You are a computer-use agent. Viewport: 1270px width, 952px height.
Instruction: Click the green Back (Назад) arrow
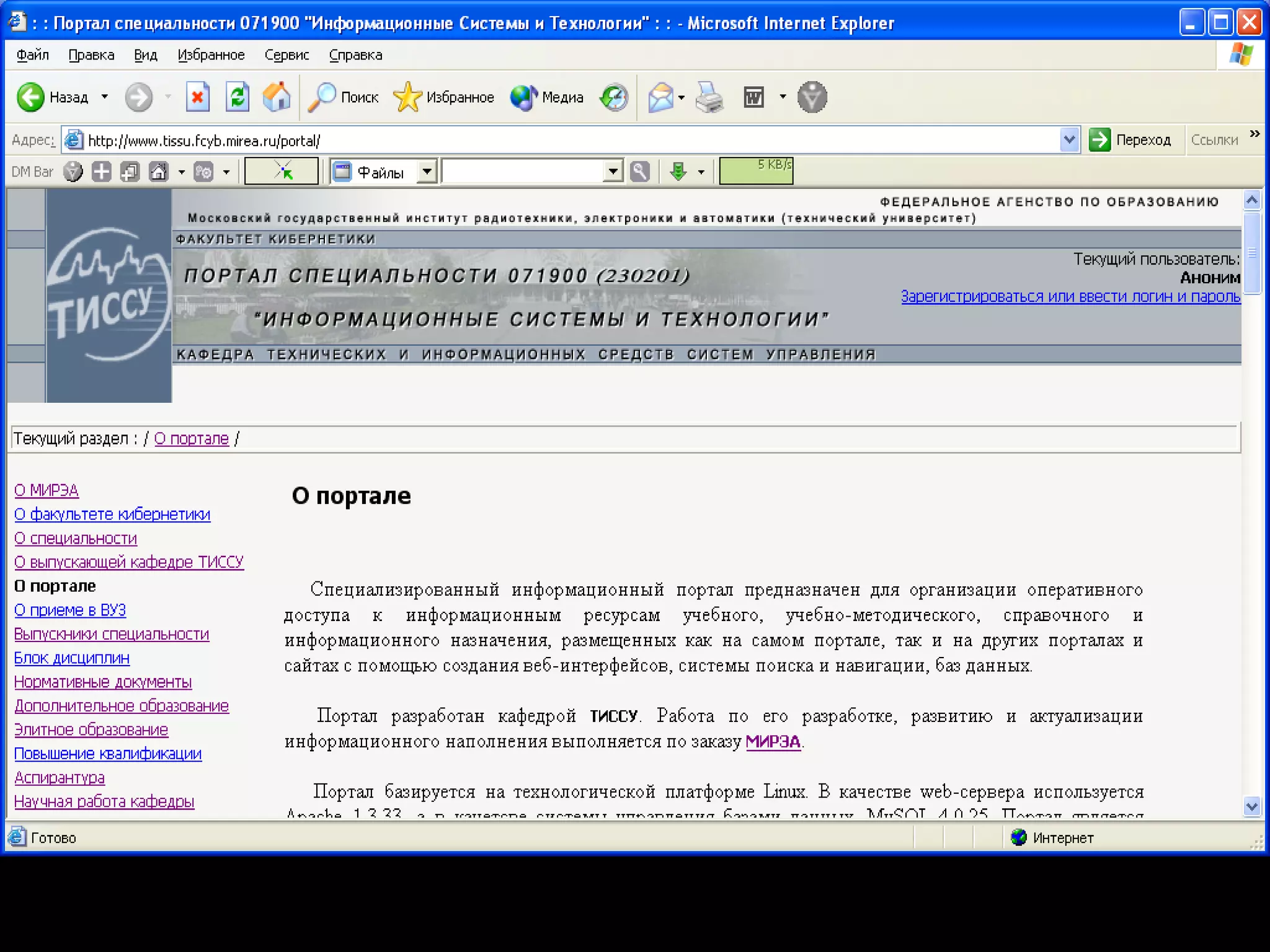pyautogui.click(x=30, y=97)
